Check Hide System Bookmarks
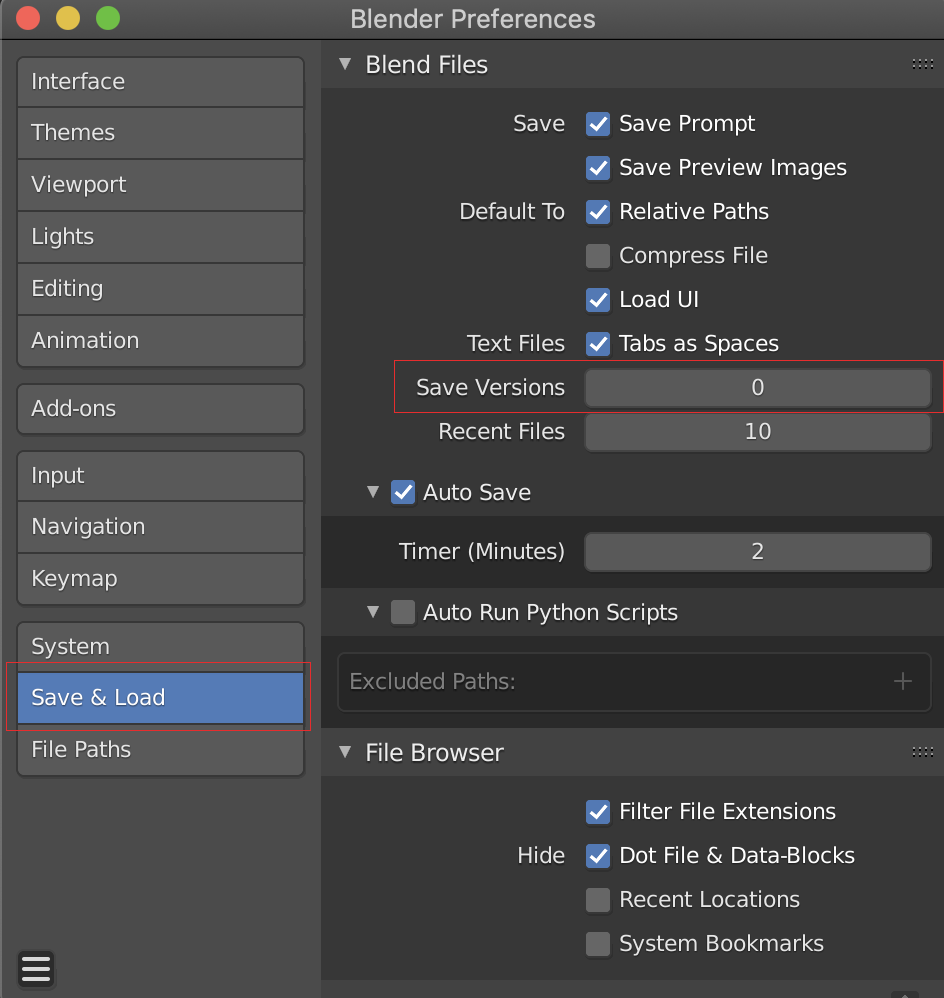 (x=598, y=944)
